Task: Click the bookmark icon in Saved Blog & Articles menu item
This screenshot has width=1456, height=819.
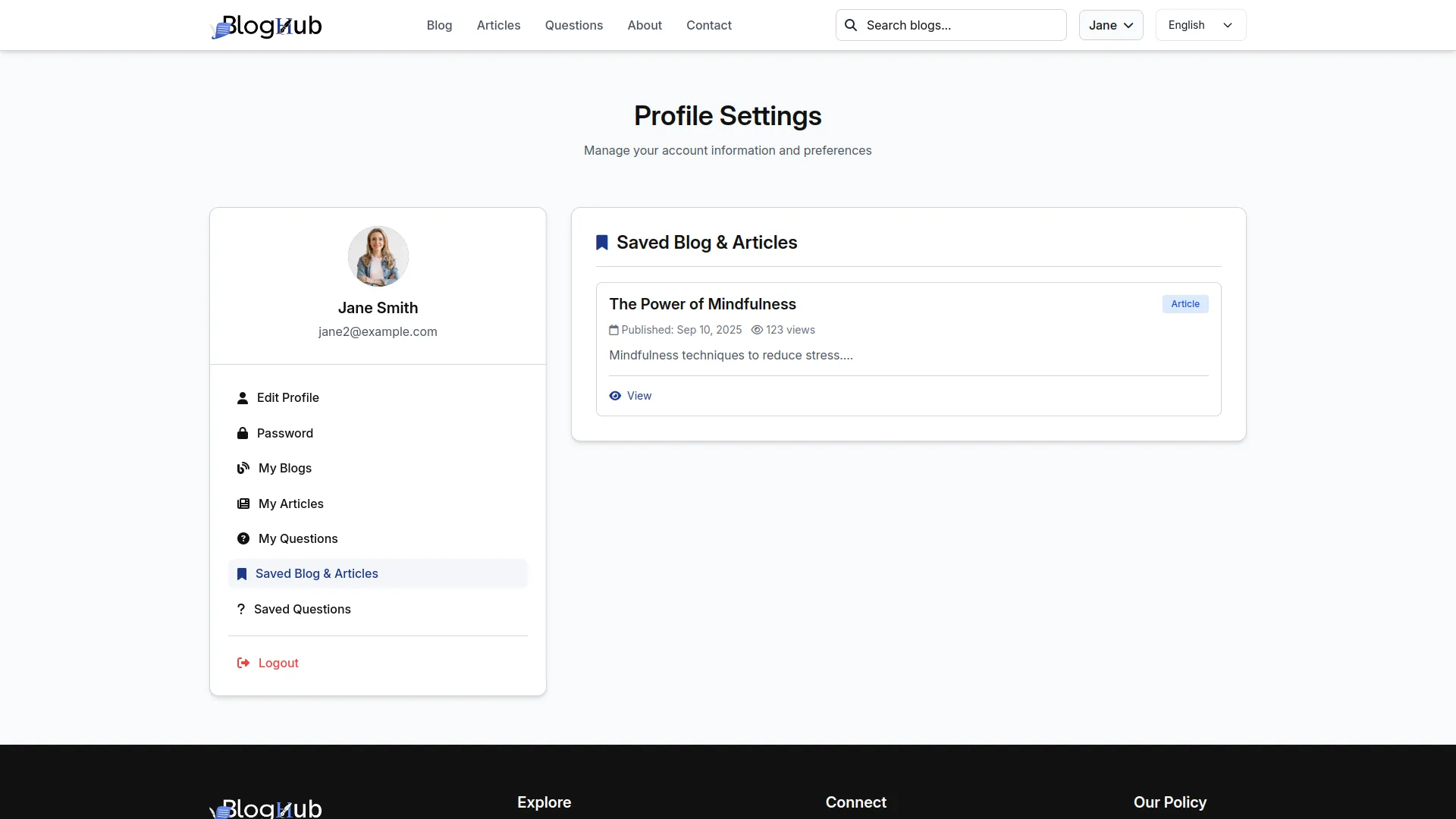Action: click(x=242, y=574)
